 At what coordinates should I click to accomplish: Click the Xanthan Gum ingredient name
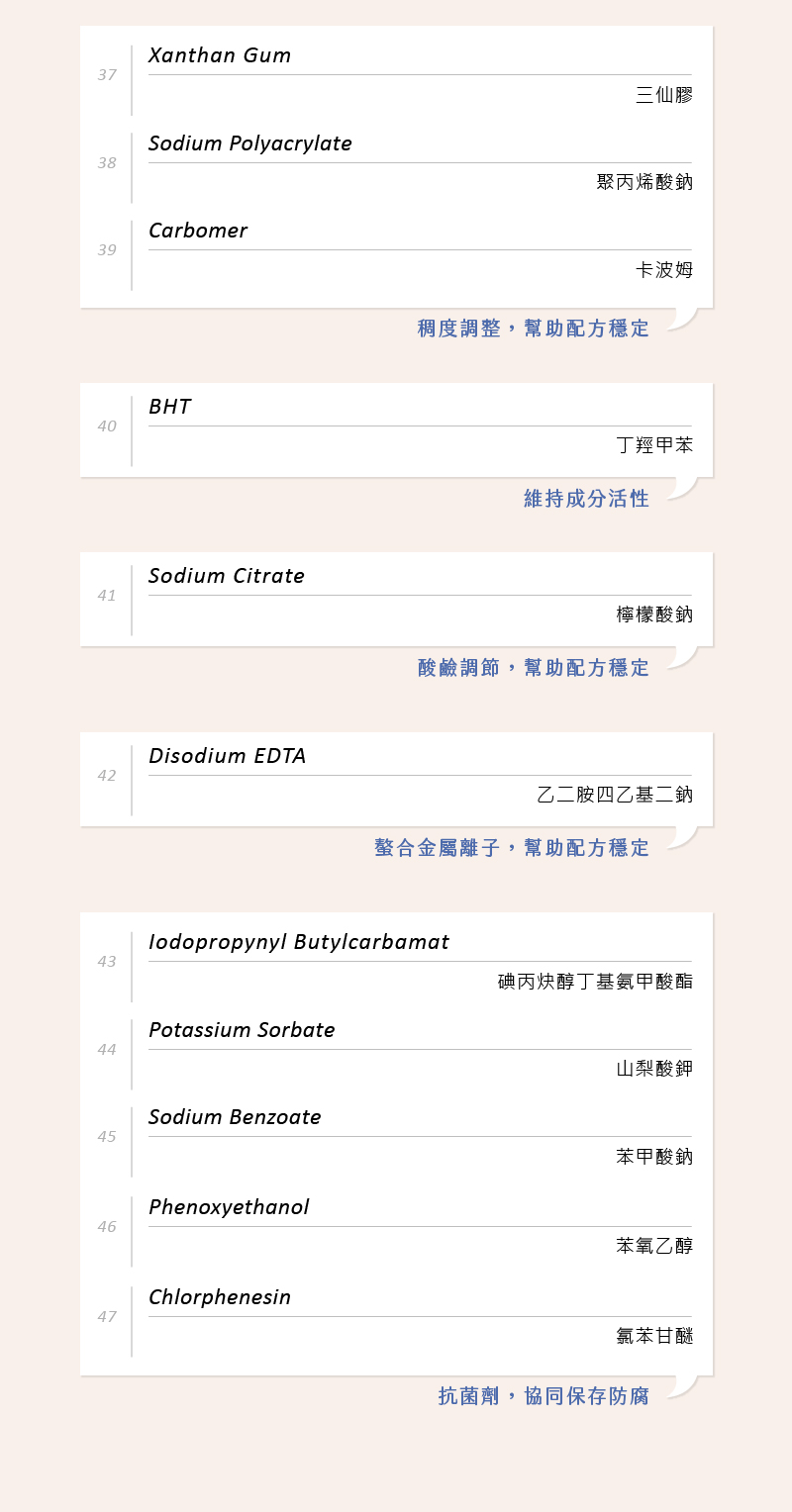(220, 55)
